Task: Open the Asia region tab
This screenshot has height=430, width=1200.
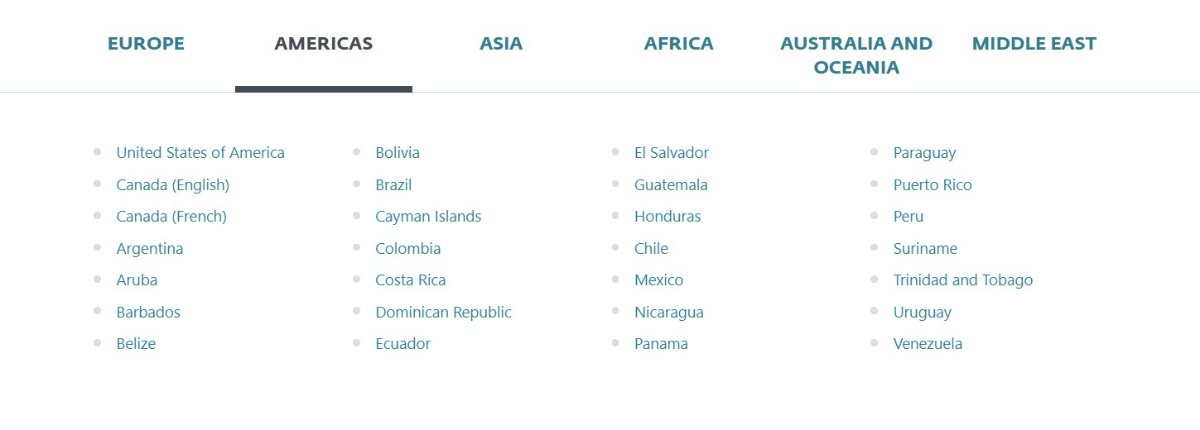Action: tap(501, 44)
